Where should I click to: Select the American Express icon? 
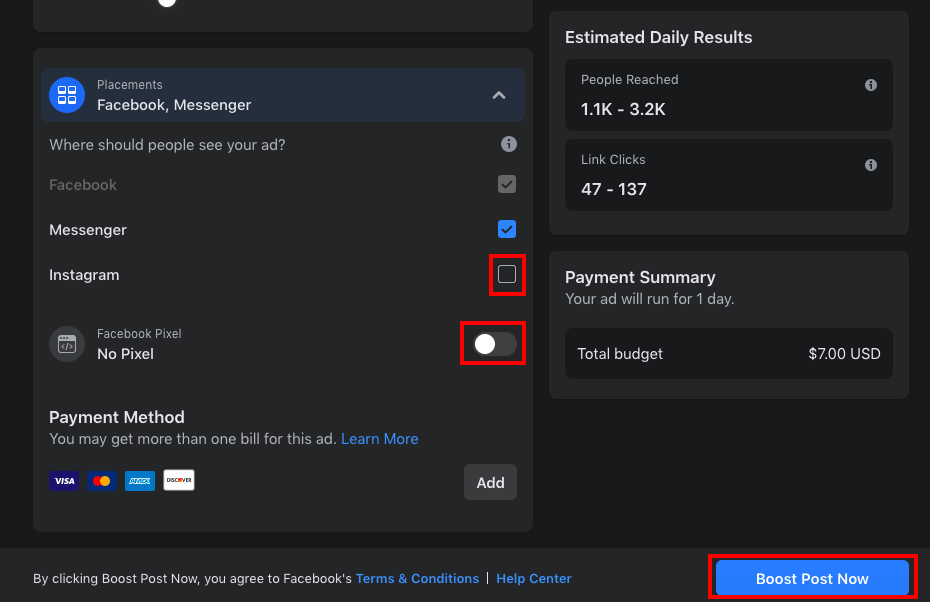point(140,480)
